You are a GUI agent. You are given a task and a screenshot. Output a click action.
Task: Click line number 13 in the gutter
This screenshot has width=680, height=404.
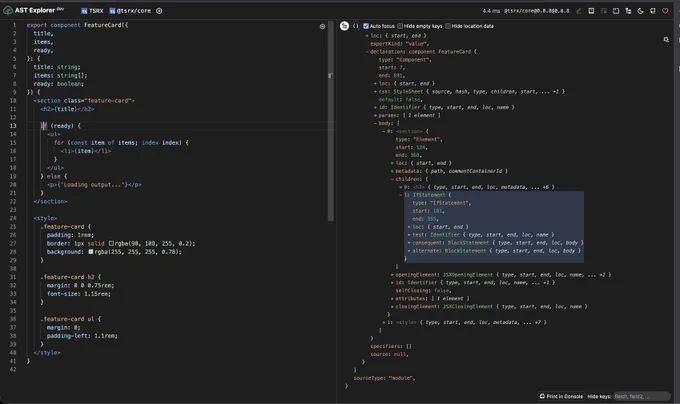point(13,126)
